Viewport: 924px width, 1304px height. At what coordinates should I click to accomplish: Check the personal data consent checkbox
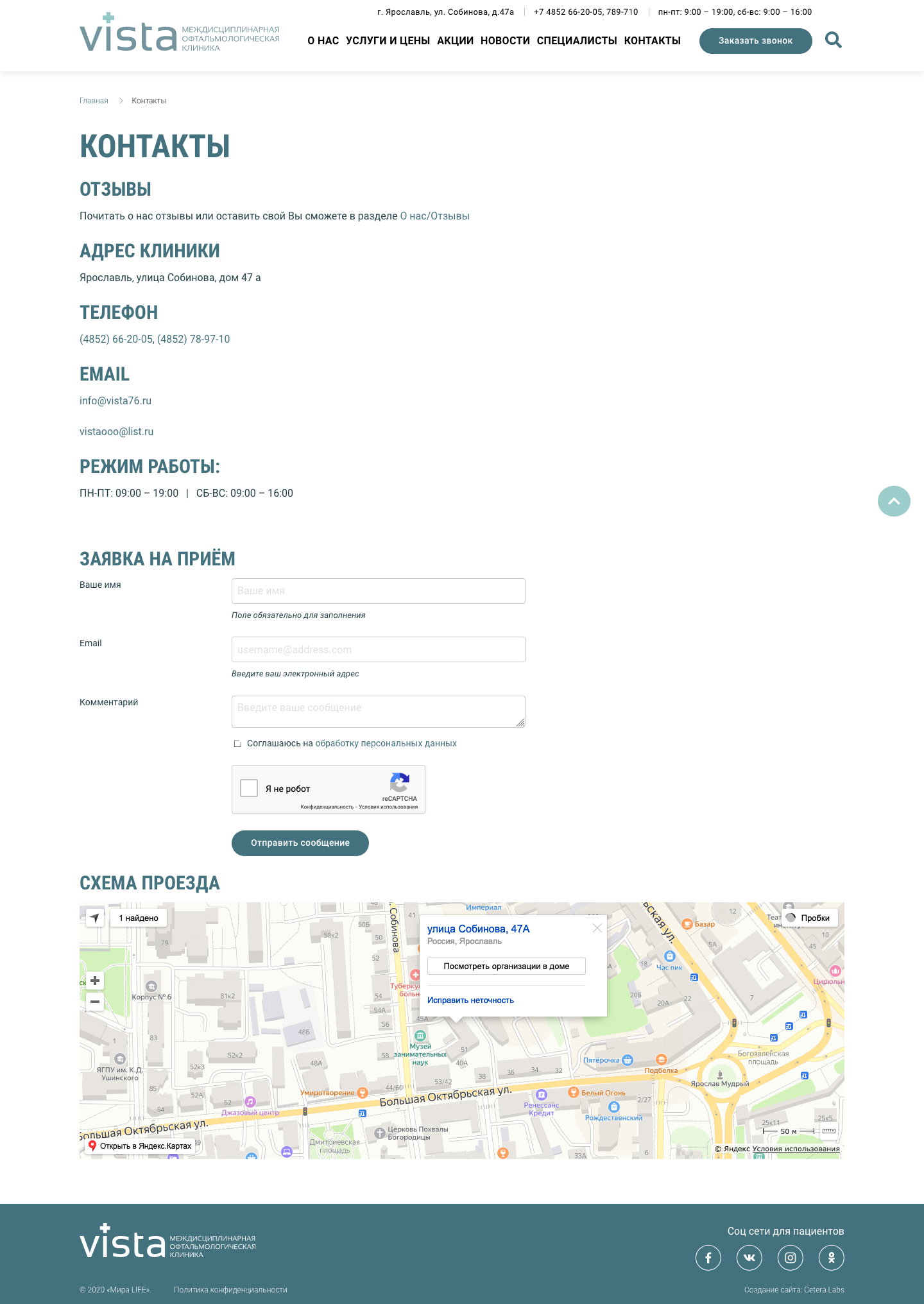pos(237,744)
